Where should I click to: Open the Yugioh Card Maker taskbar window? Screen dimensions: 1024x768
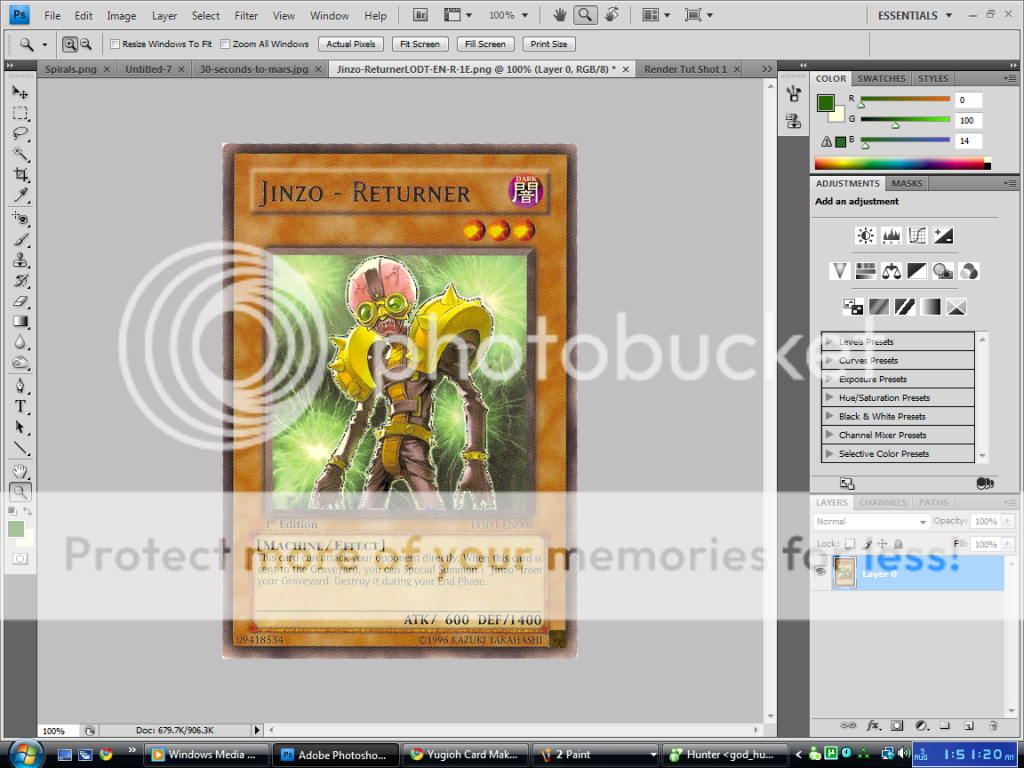pyautogui.click(x=465, y=754)
